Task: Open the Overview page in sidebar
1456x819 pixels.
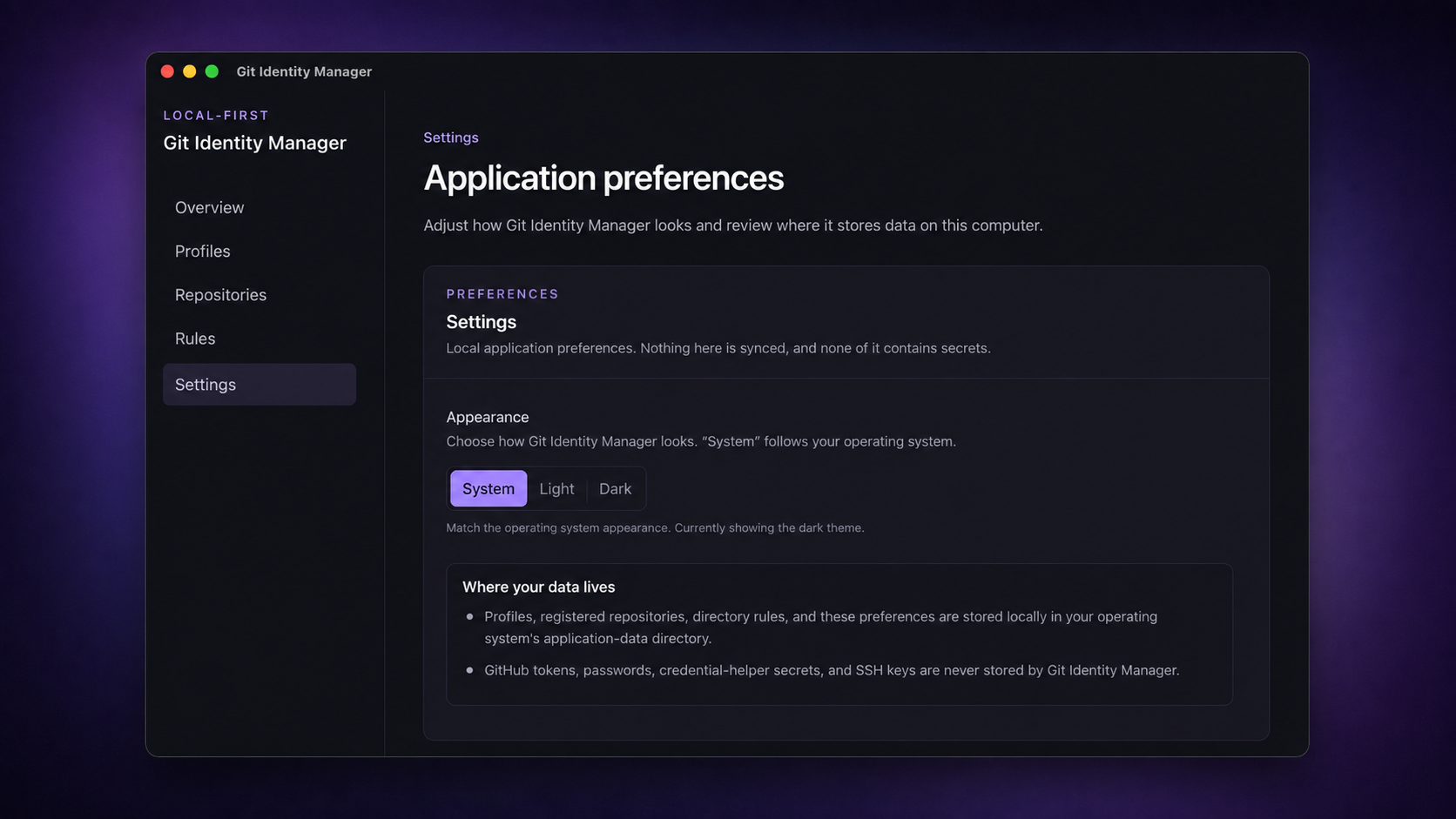Action: click(x=260, y=207)
